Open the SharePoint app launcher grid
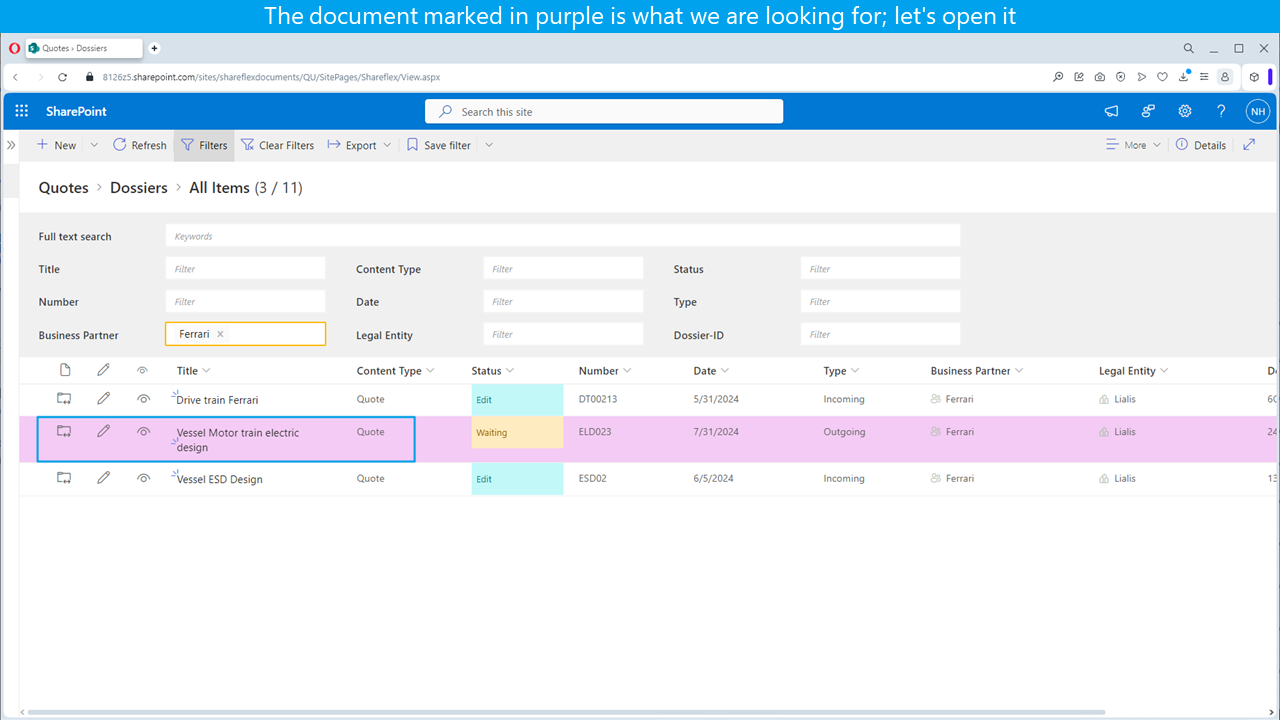The height and width of the screenshot is (720, 1280). click(21, 111)
